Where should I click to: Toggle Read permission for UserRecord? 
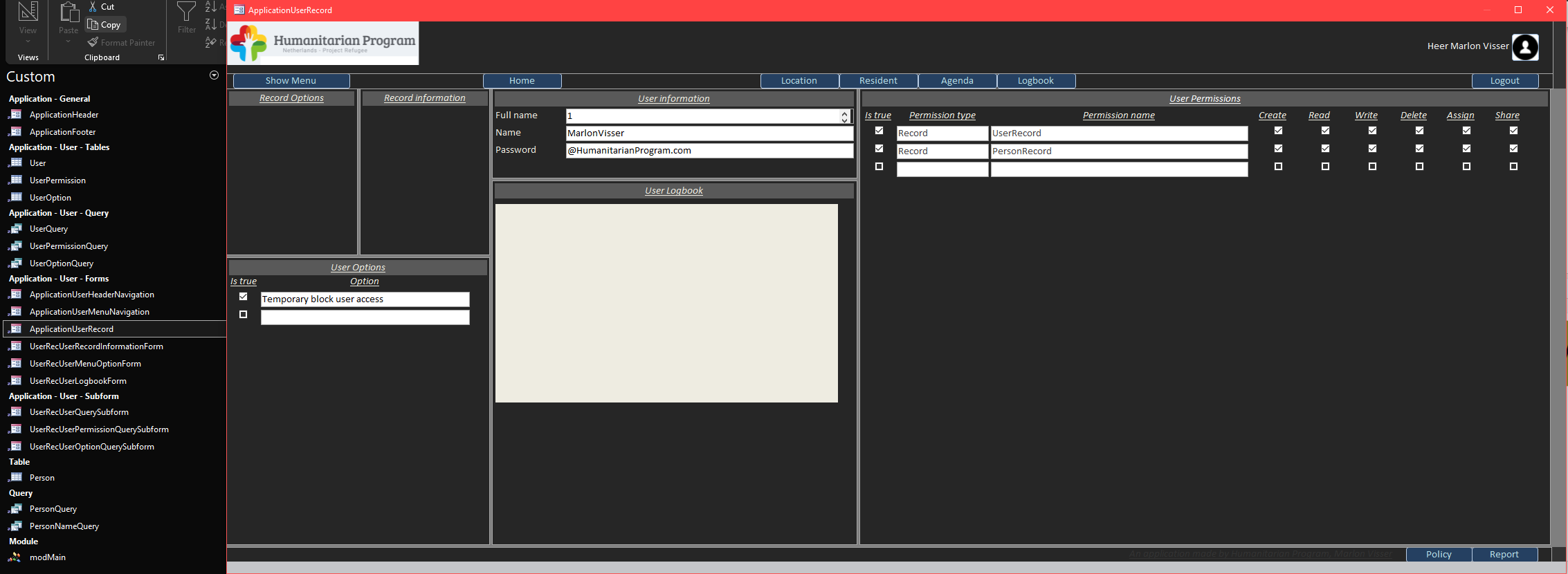click(x=1325, y=131)
